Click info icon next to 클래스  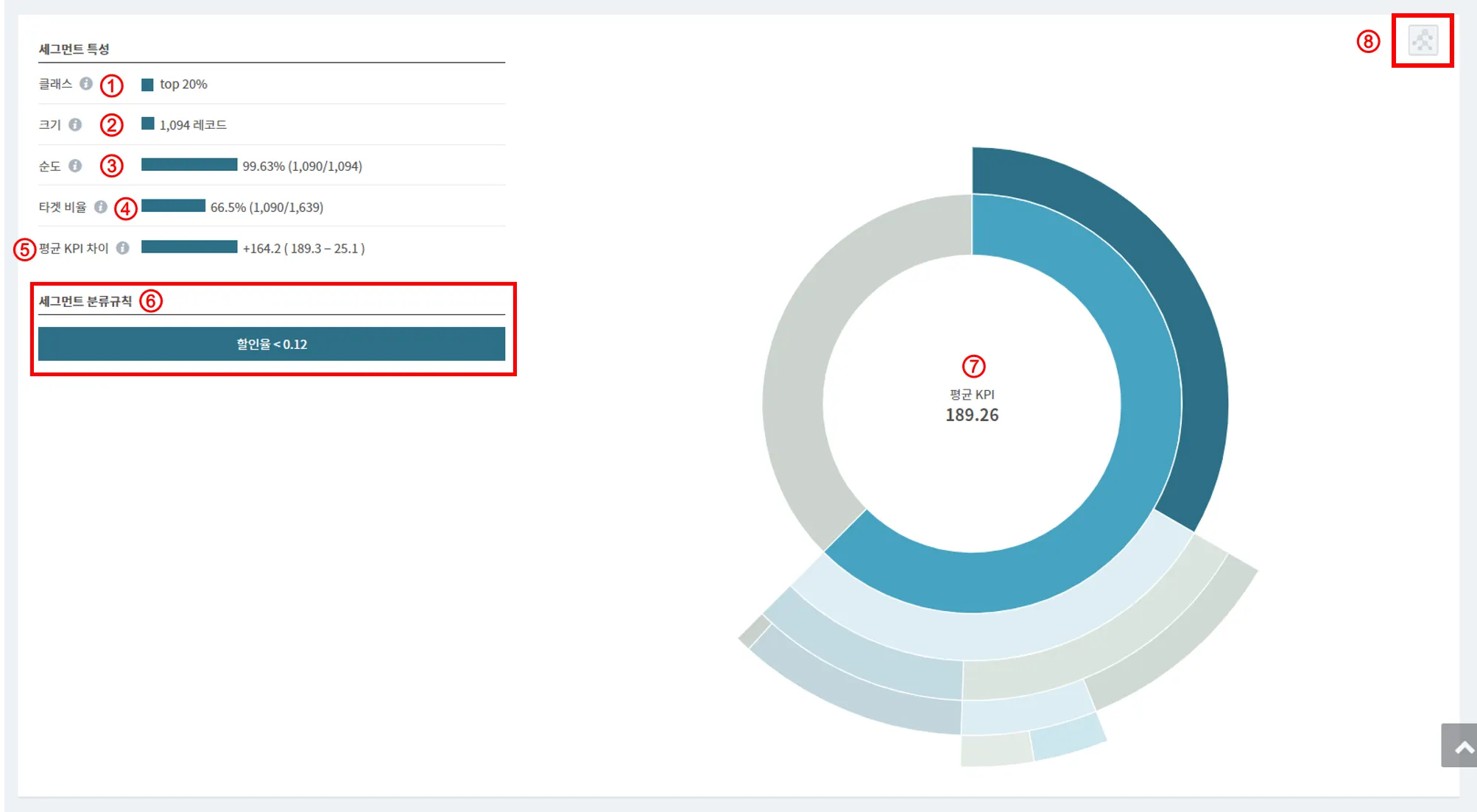pyautogui.click(x=86, y=84)
